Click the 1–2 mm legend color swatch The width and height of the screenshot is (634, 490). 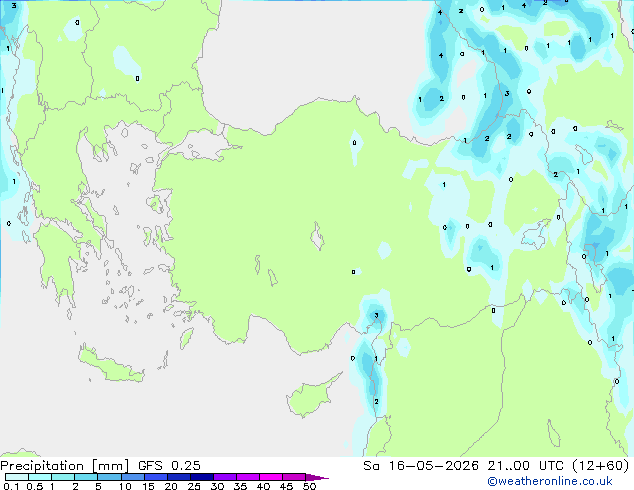[63, 477]
